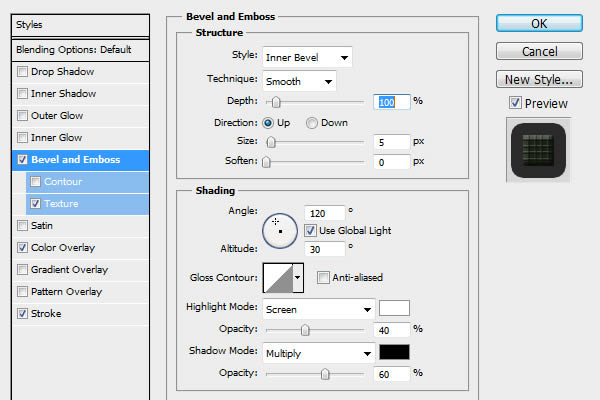600x400 pixels.
Task: Open the Style dropdown showing Inner Bevel
Action: tap(306, 57)
